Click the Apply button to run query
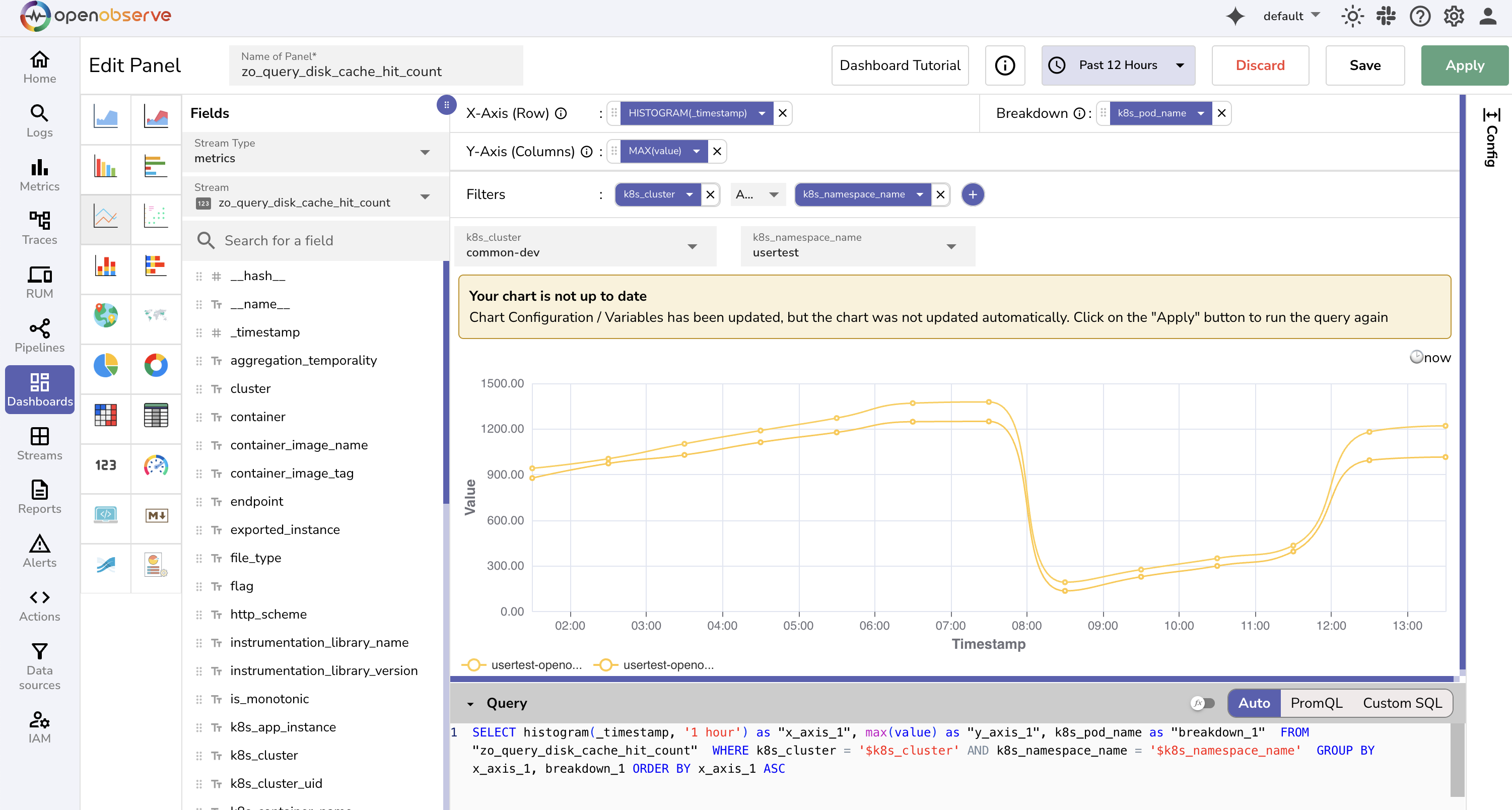The width and height of the screenshot is (1512, 810). coord(1464,65)
